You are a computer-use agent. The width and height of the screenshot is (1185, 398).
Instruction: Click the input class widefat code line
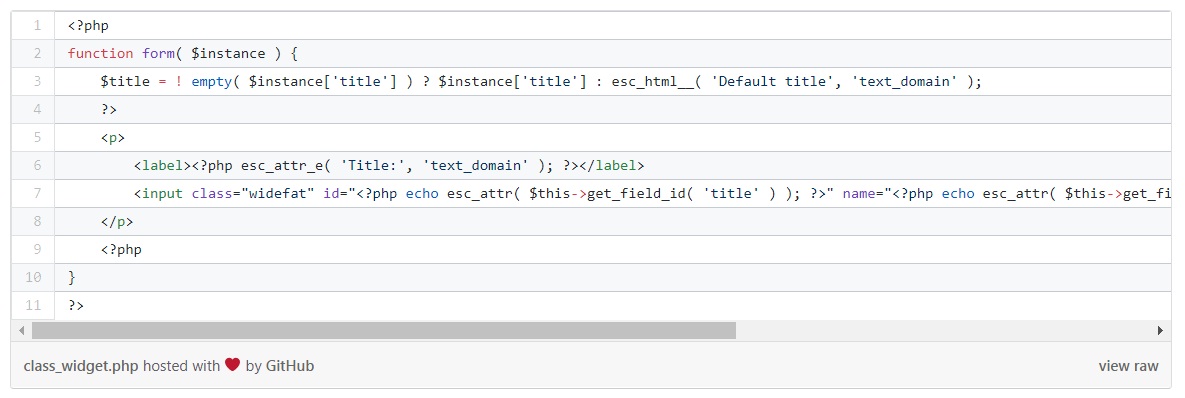pos(613,193)
